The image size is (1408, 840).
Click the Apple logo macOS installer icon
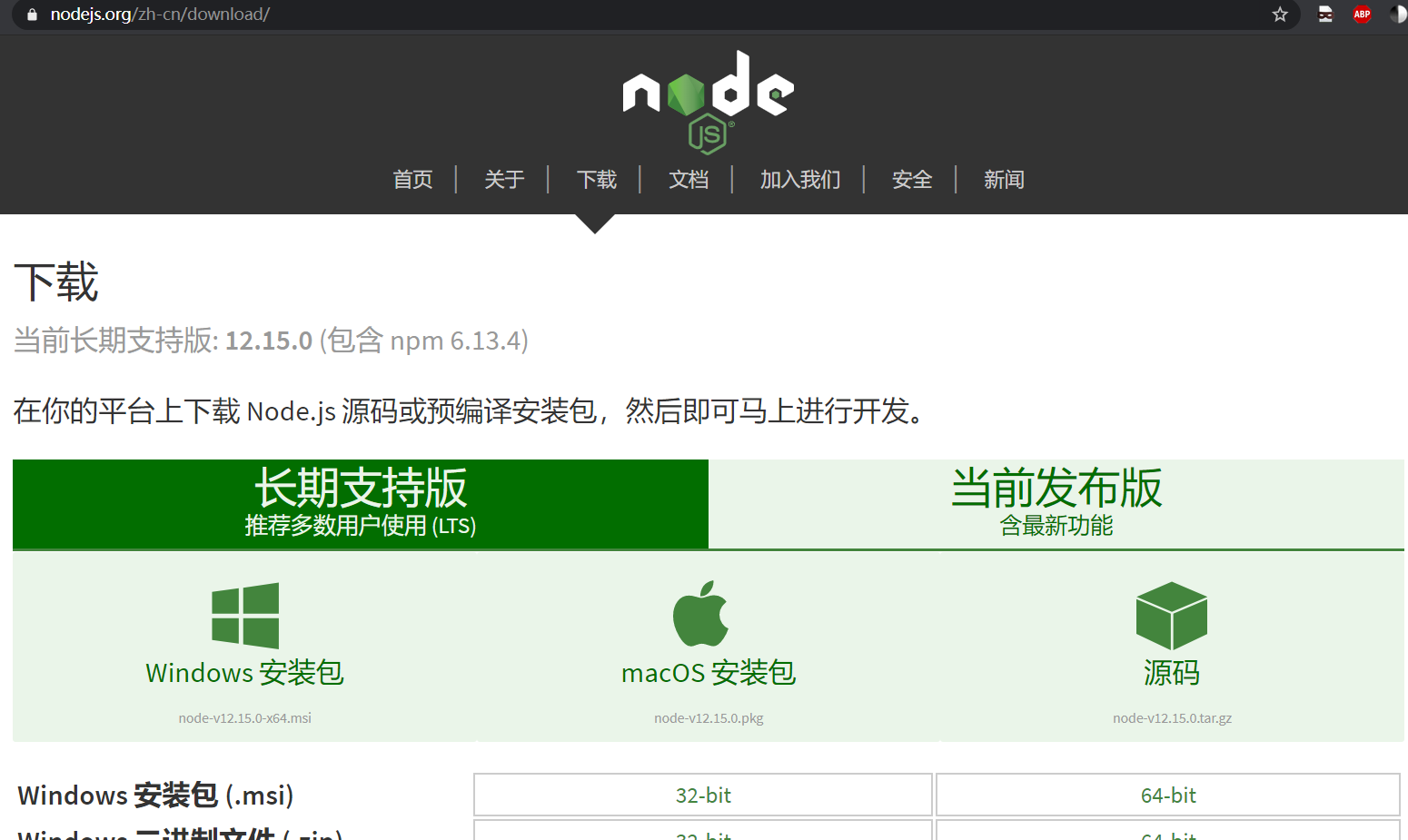click(x=700, y=614)
